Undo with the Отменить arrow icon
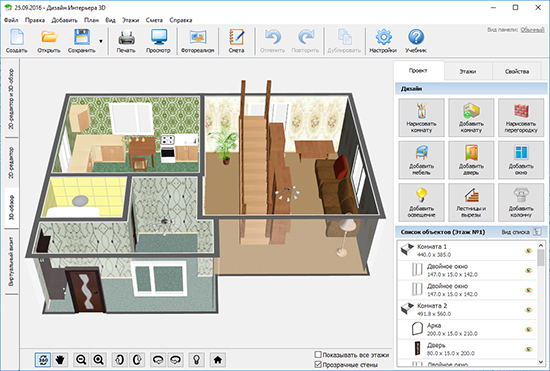This screenshot has height=371, width=550. 273,41
